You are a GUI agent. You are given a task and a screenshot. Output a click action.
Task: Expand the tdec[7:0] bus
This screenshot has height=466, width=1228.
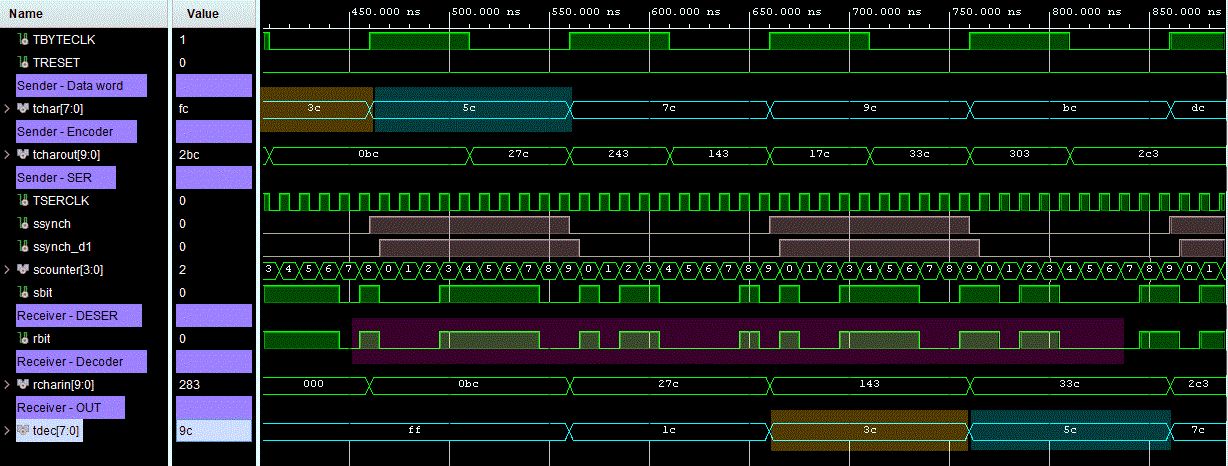8,431
